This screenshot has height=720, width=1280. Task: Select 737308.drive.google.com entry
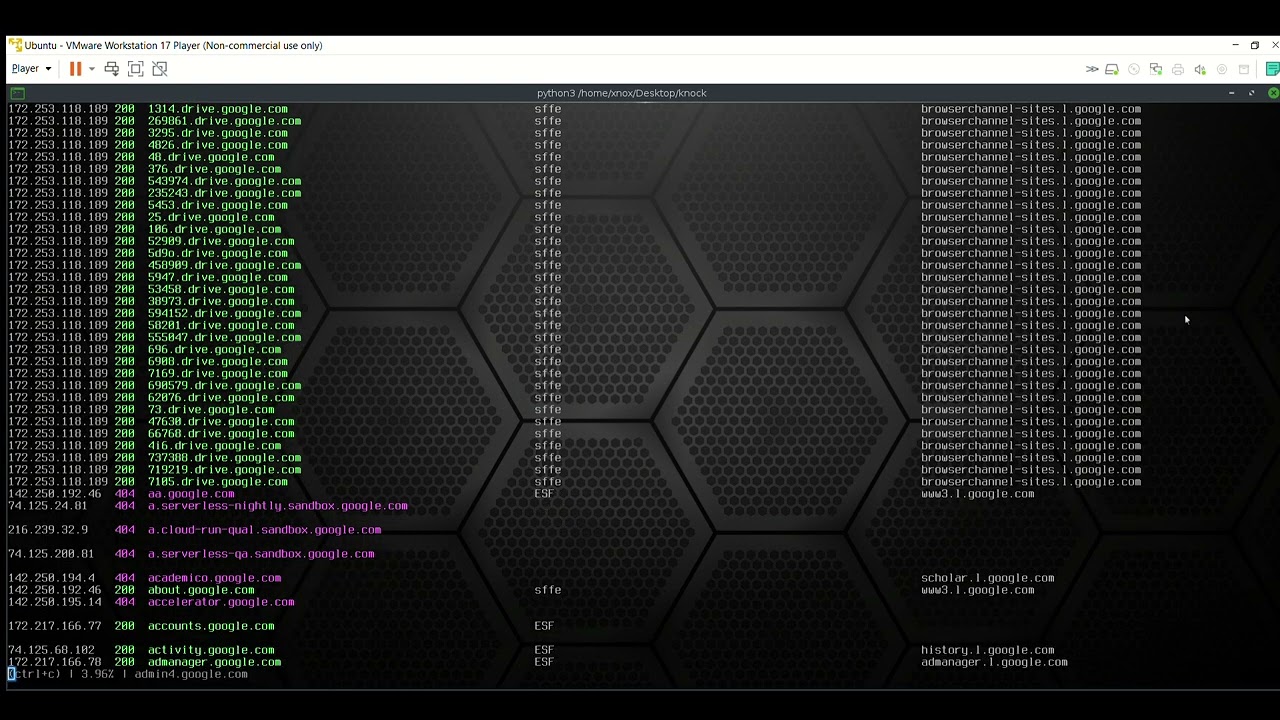click(224, 457)
